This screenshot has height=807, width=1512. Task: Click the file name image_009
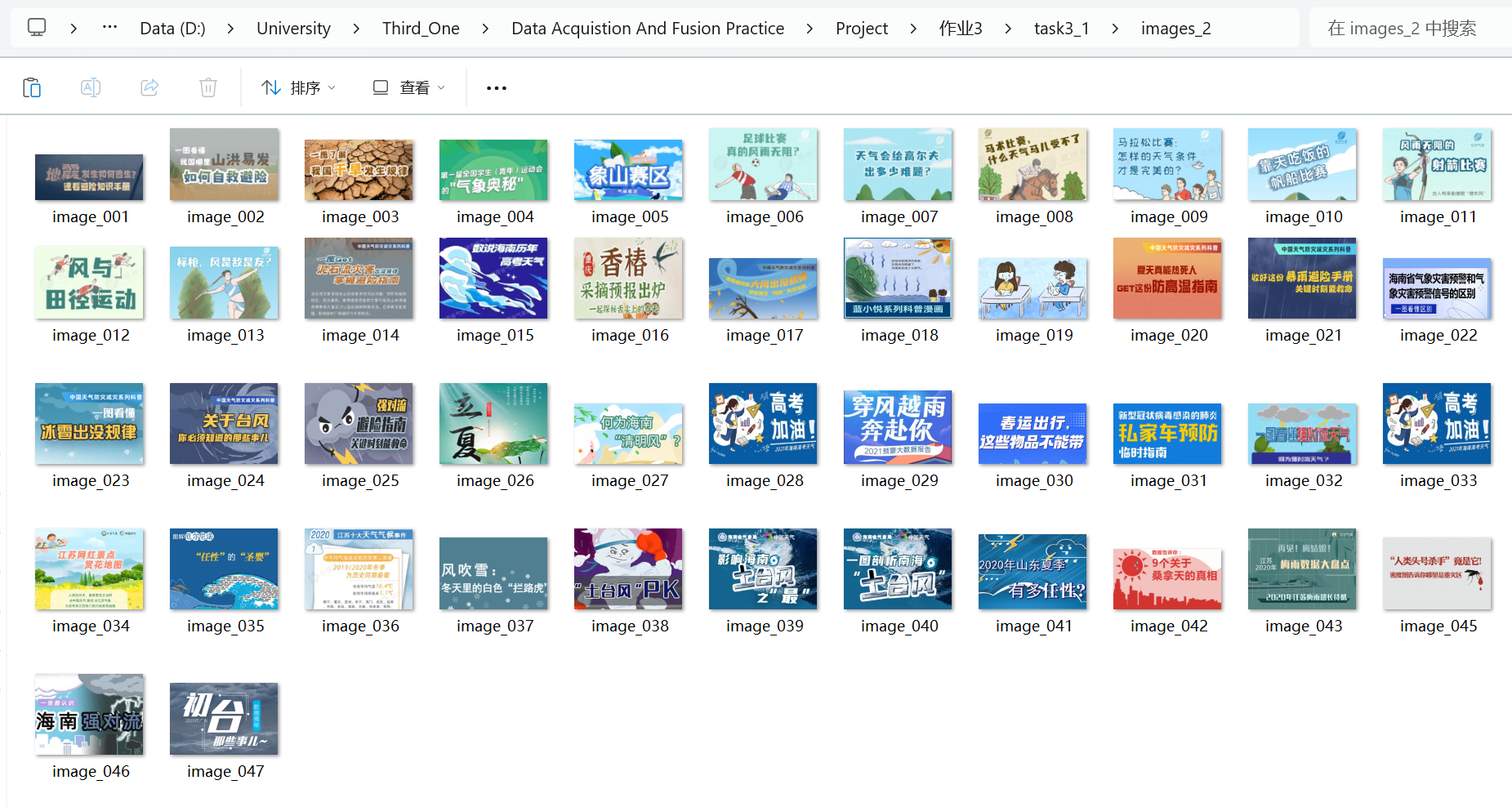tap(1169, 217)
